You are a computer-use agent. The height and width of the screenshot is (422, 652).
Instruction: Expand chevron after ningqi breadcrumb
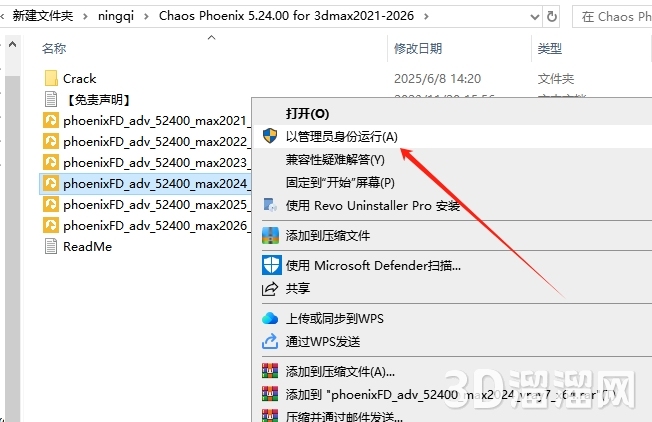(x=146, y=16)
